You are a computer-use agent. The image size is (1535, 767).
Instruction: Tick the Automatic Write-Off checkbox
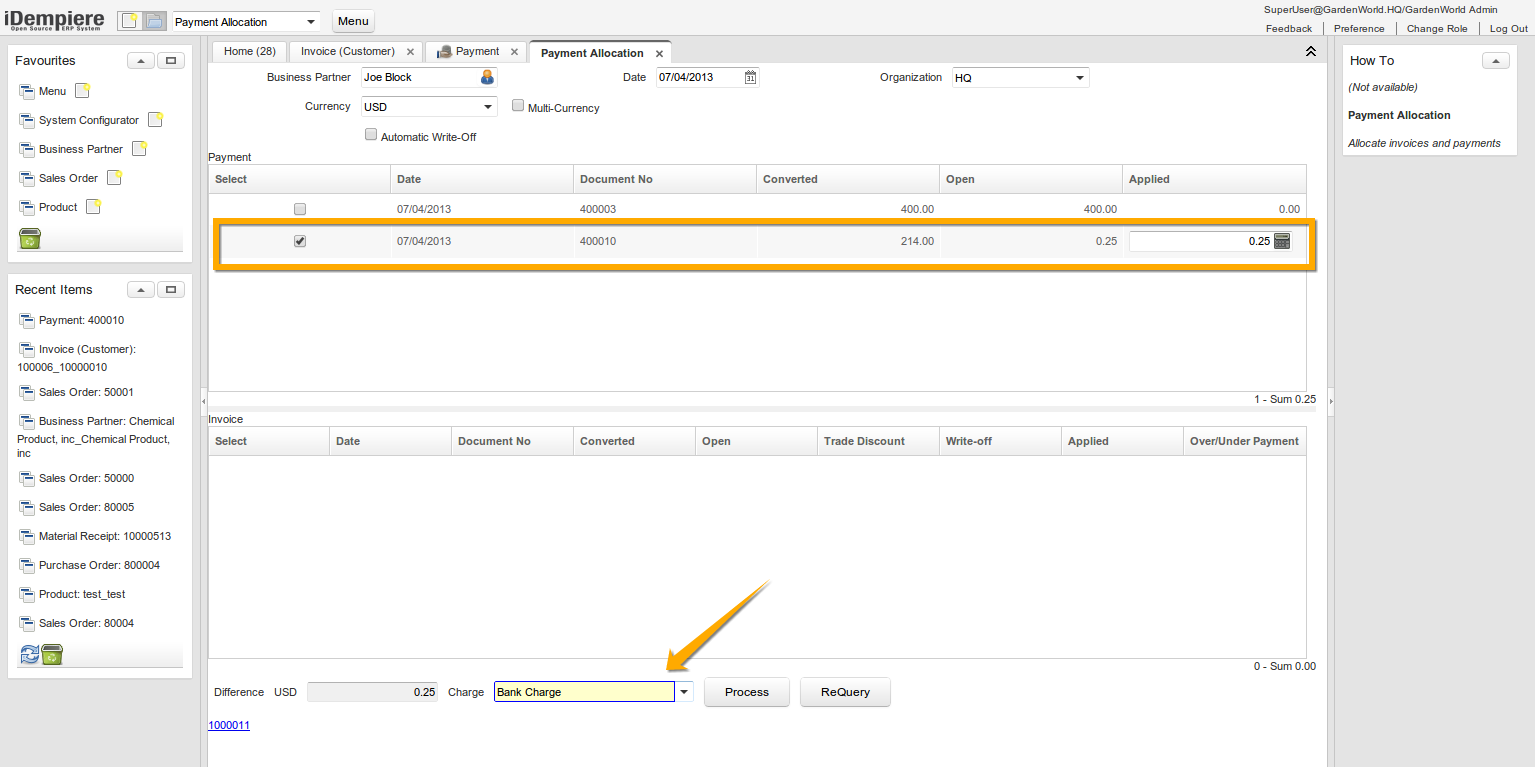[x=371, y=134]
